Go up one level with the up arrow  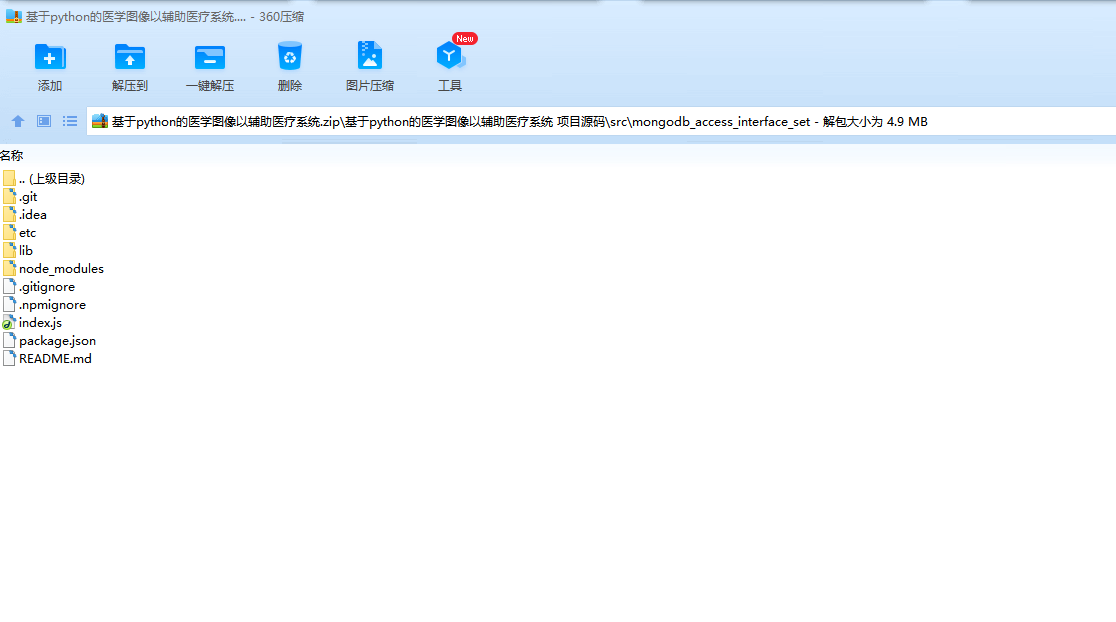coord(18,121)
